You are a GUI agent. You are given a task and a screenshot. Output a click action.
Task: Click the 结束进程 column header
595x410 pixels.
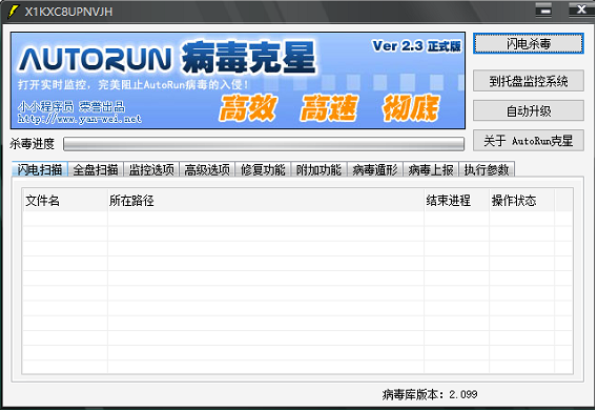[457, 200]
